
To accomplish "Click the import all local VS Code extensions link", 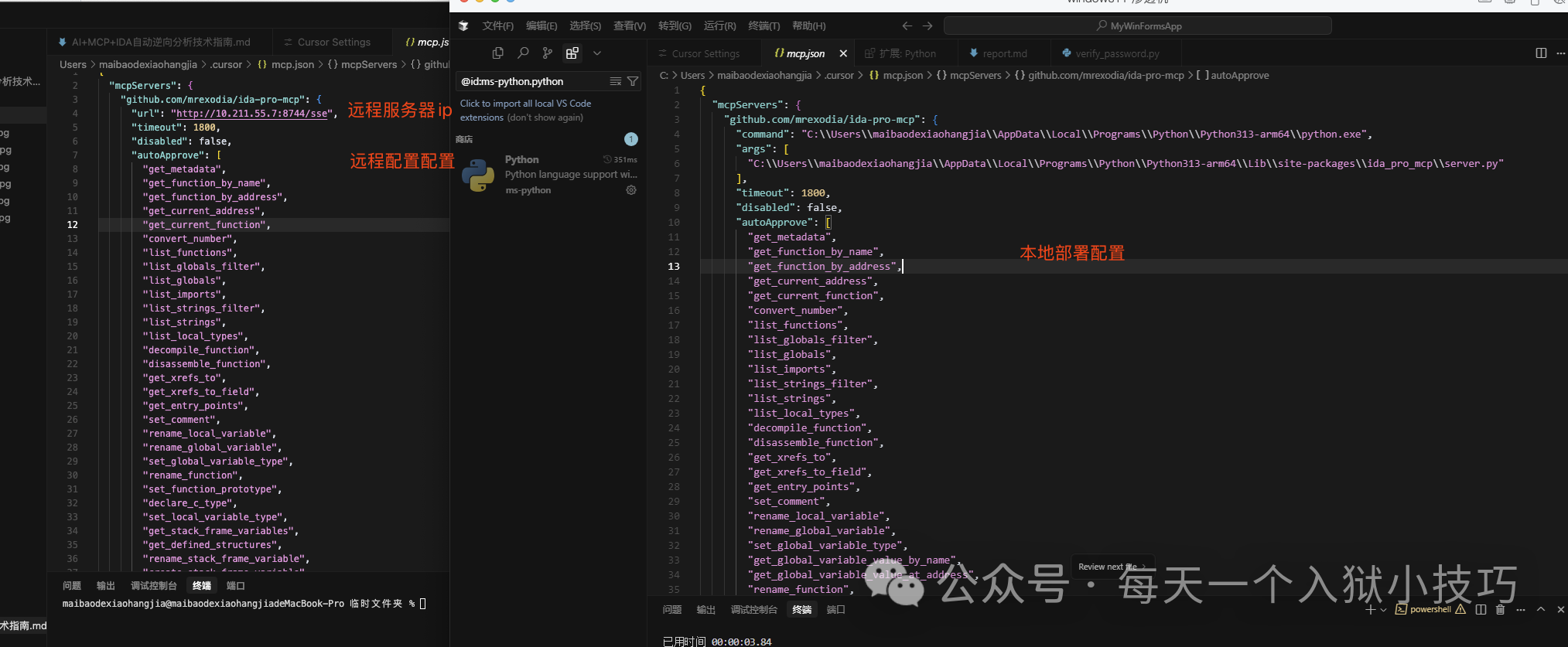I will coord(525,104).
